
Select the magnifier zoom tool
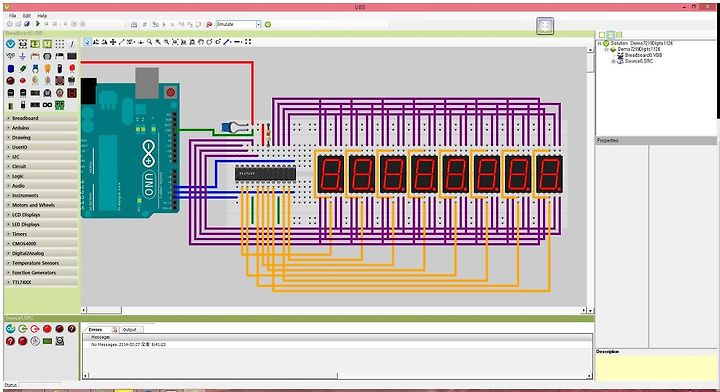pos(150,42)
